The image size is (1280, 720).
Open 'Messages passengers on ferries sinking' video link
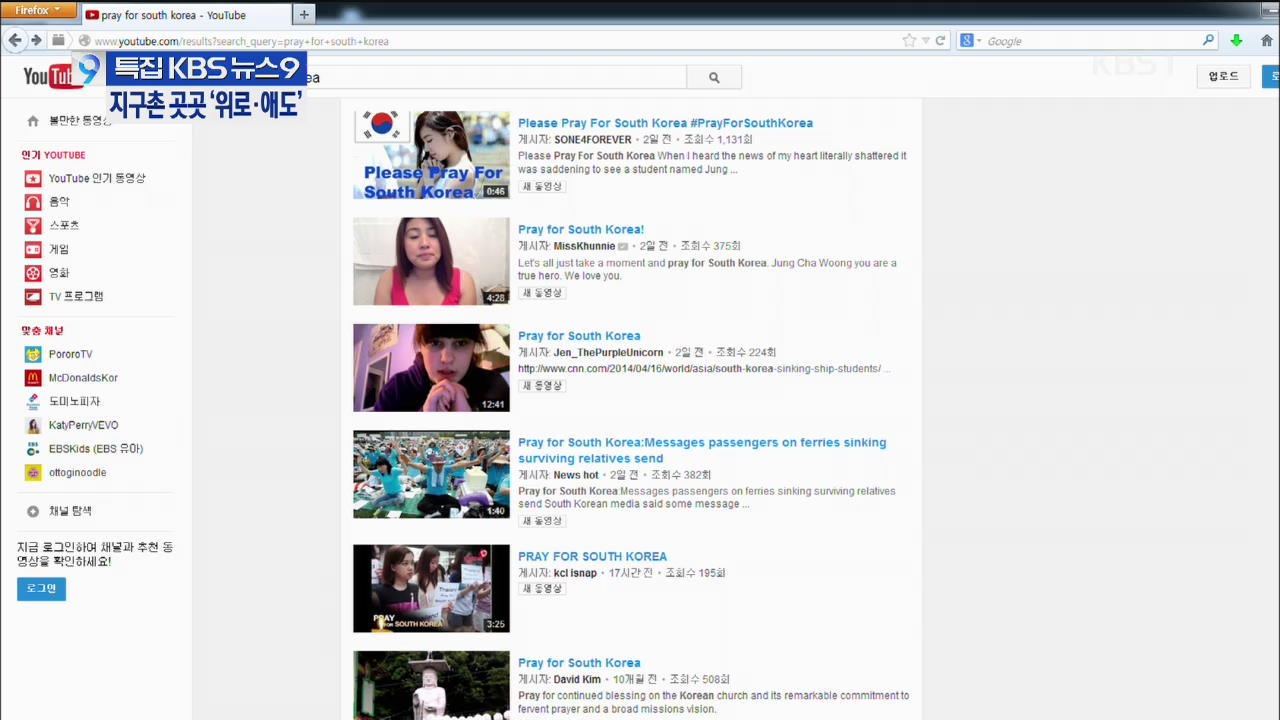tap(702, 450)
